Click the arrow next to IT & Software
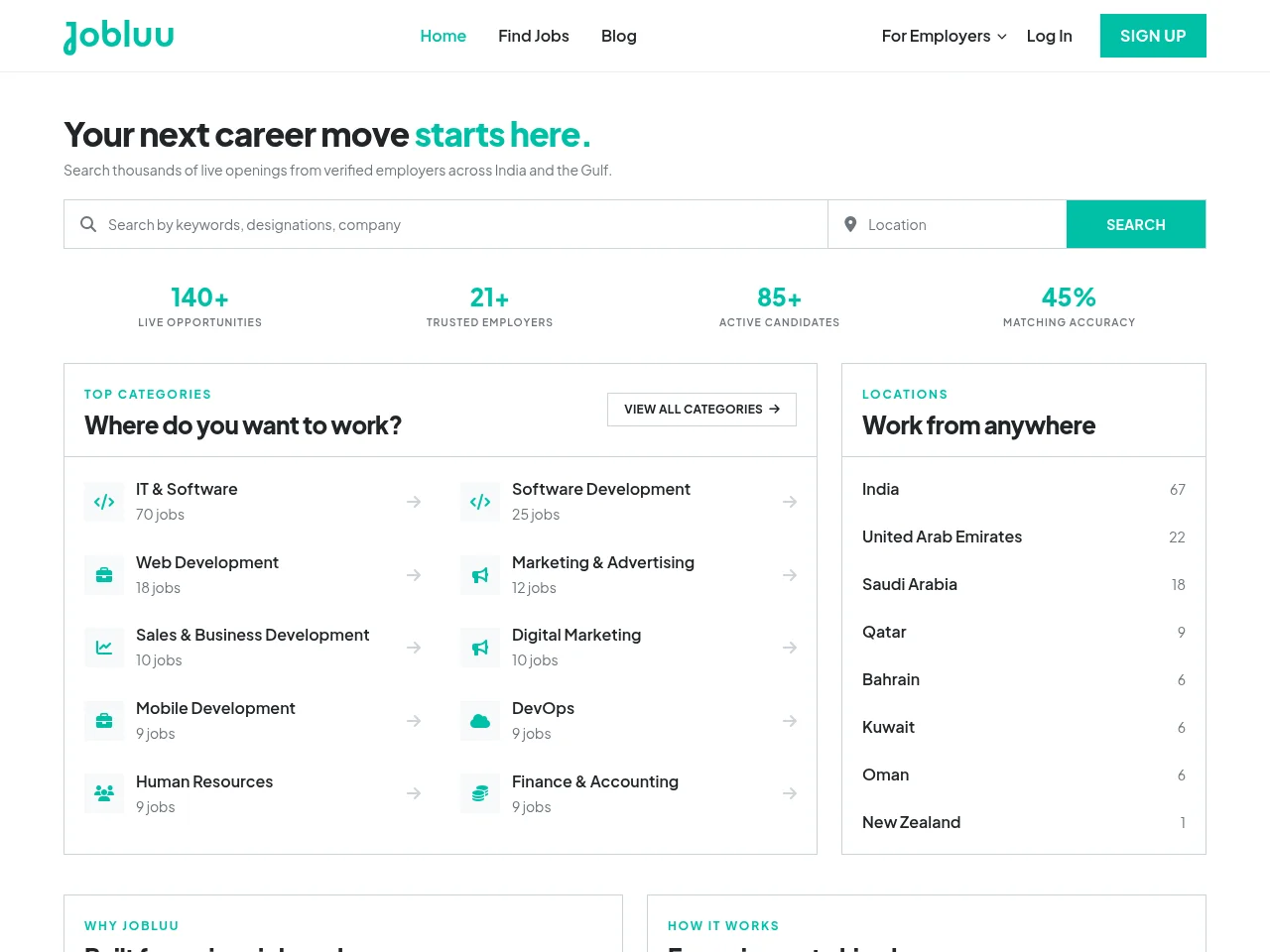Image resolution: width=1270 pixels, height=952 pixels. coord(414,502)
